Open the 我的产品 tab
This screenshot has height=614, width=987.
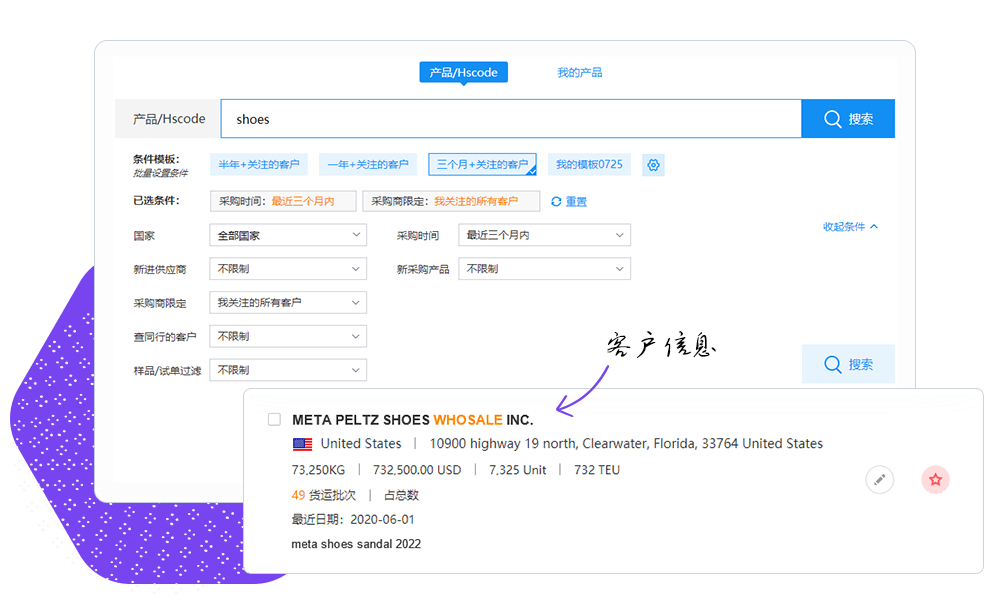(x=579, y=72)
